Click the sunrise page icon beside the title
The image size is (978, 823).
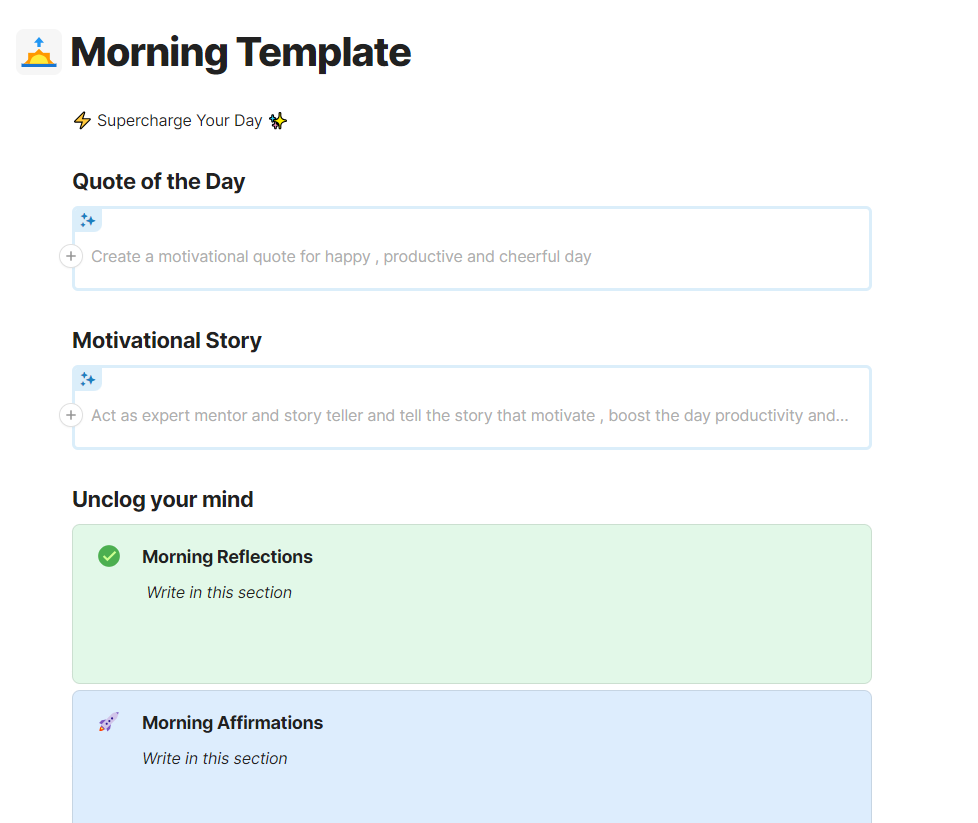(37, 51)
